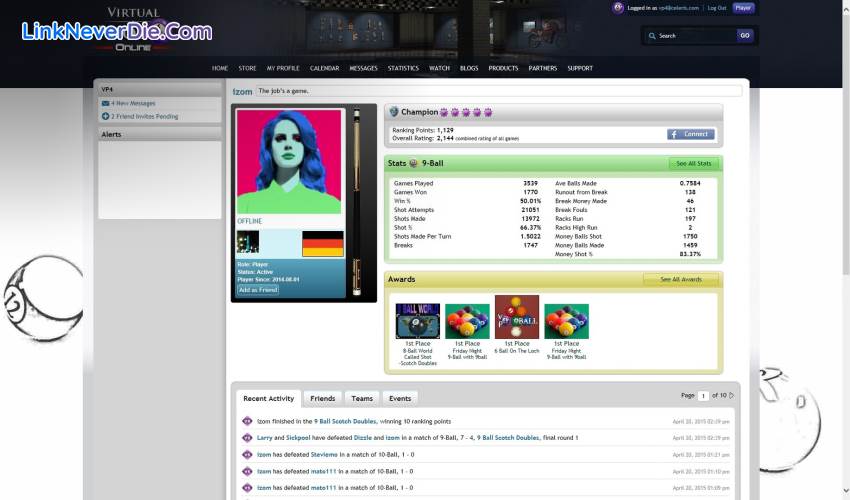Open 2 Friend Invites Pending link
Viewport: 850px width, 500px height.
pos(145,116)
